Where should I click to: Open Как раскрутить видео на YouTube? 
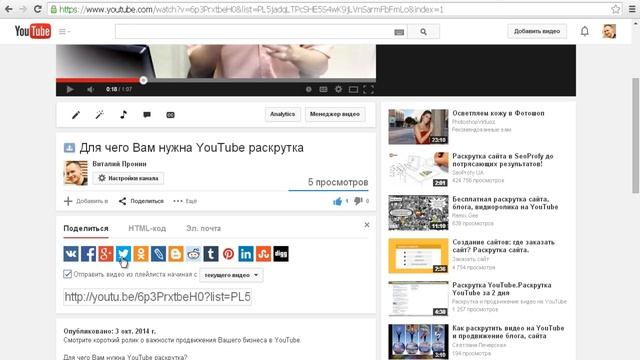(x=508, y=332)
